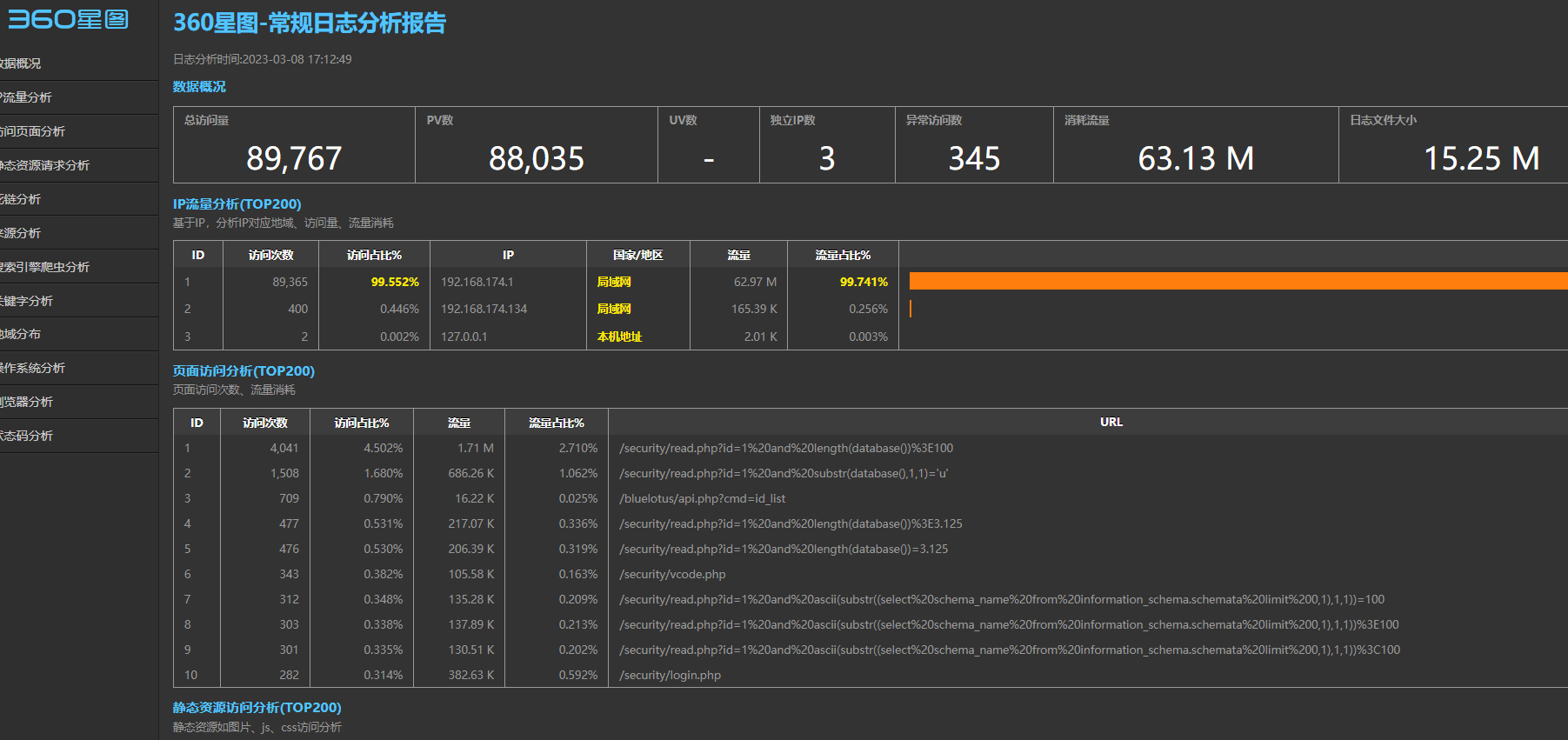Screen dimensions: 1568x740
Task: Select 来源分析 in the sidebar
Action: [21, 233]
